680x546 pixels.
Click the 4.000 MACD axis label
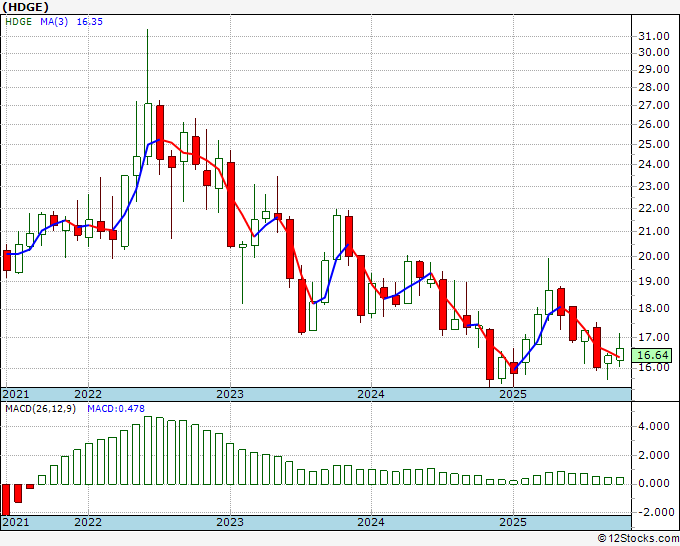(652, 425)
